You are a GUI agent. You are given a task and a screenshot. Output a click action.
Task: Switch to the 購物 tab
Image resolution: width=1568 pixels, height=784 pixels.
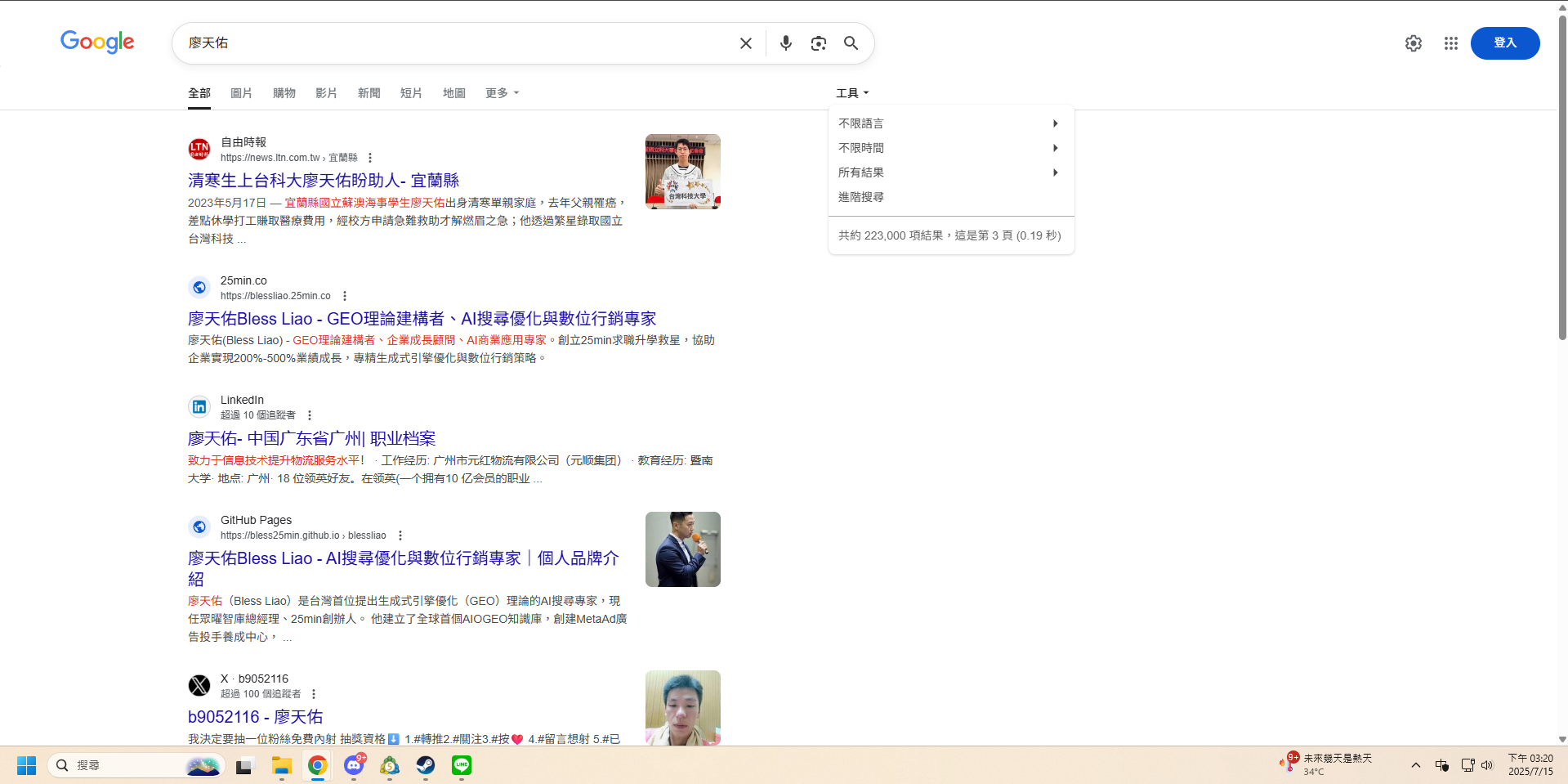click(x=284, y=93)
